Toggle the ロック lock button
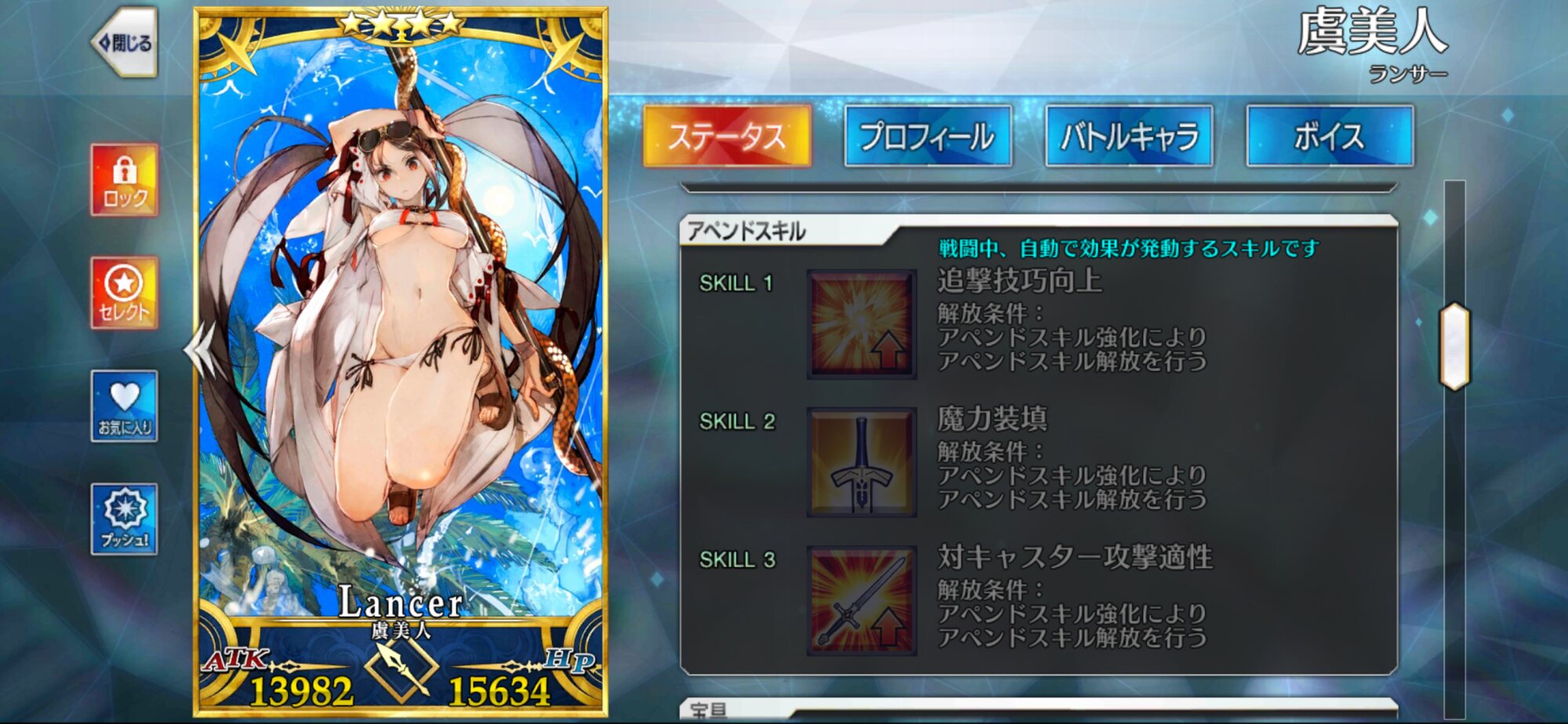 [124, 180]
